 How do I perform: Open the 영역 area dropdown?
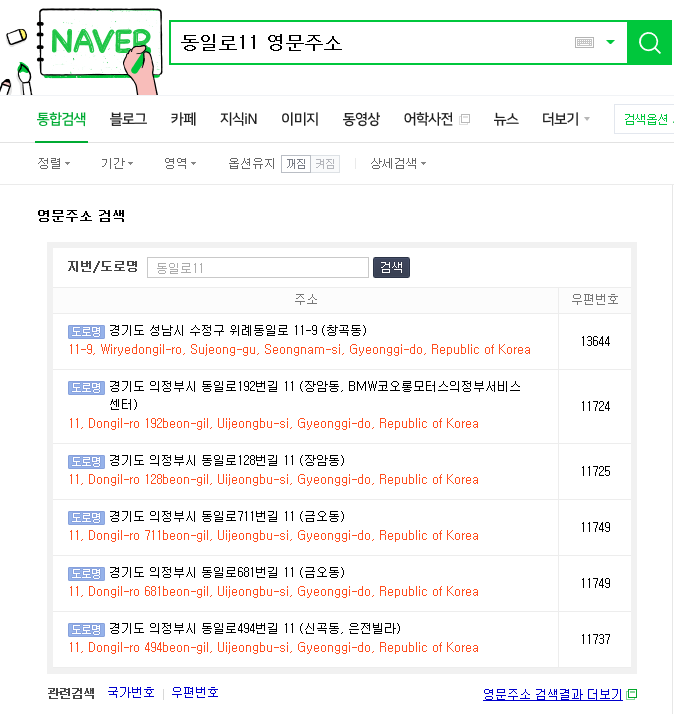[x=180, y=163]
